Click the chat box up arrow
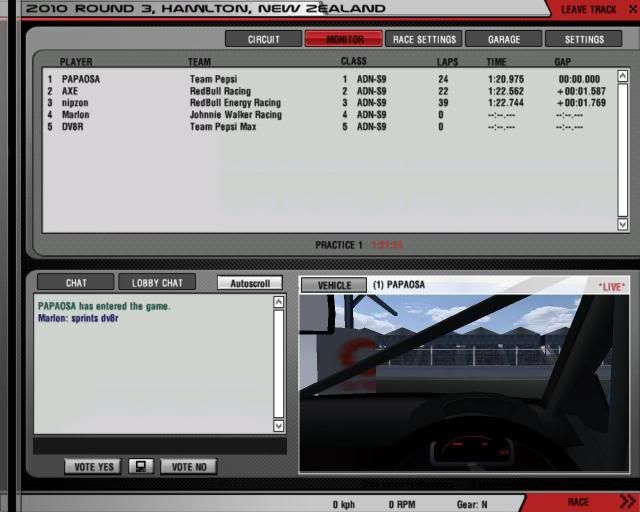 tap(278, 302)
